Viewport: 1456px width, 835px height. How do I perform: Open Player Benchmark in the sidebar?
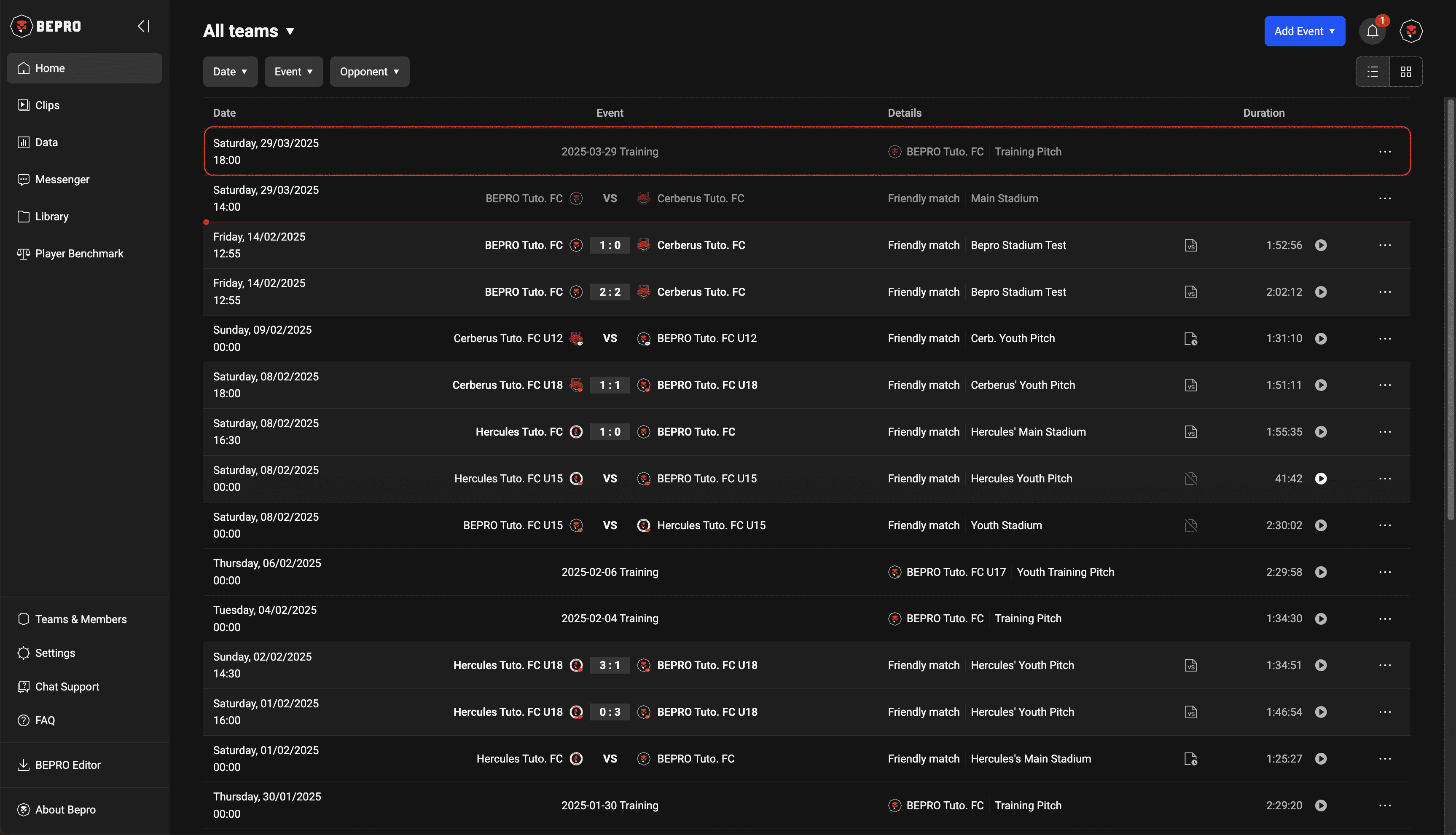[79, 254]
